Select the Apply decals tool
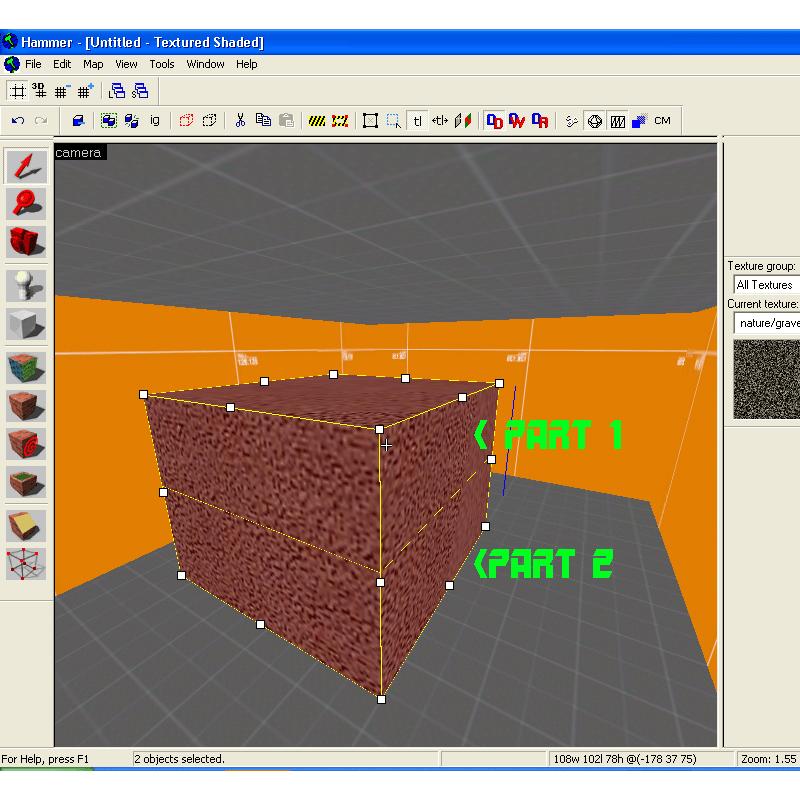The image size is (800, 800). 26,443
